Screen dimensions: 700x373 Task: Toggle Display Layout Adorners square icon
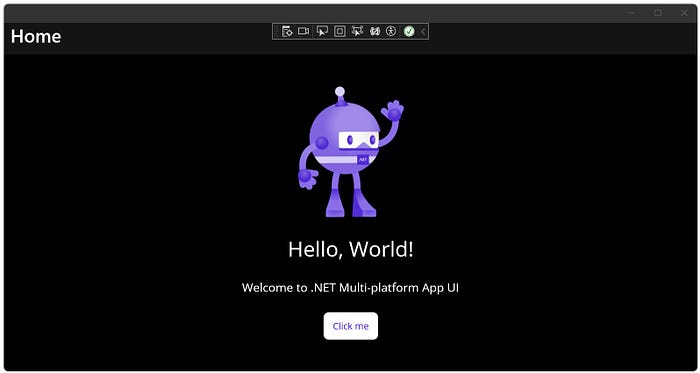(340, 31)
